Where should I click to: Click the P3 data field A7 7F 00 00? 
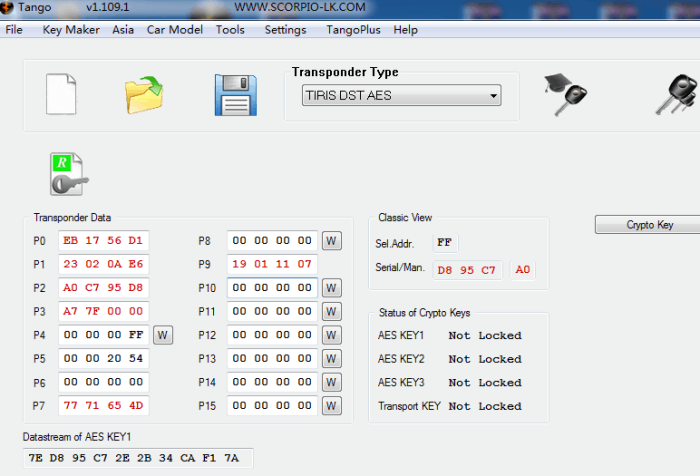click(x=104, y=311)
